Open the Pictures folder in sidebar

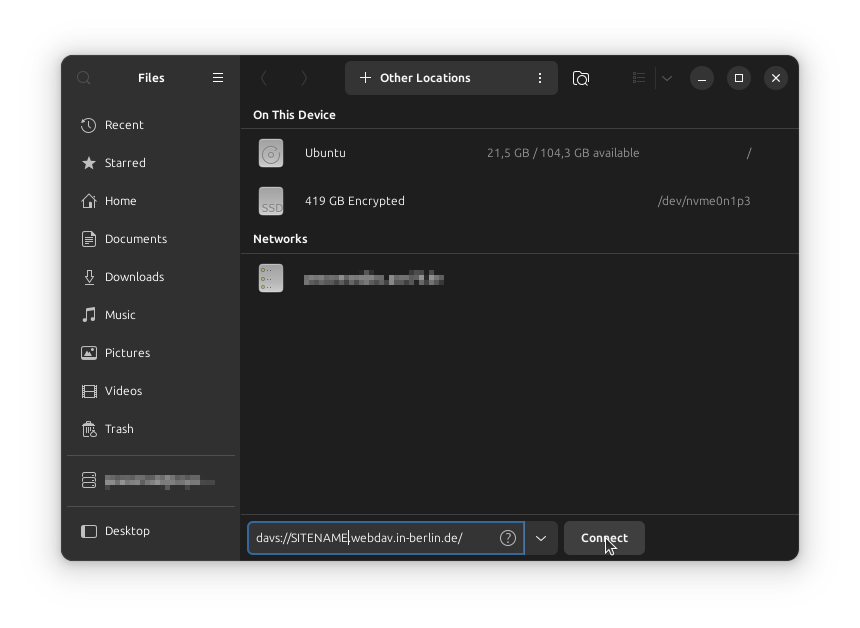pos(127,353)
